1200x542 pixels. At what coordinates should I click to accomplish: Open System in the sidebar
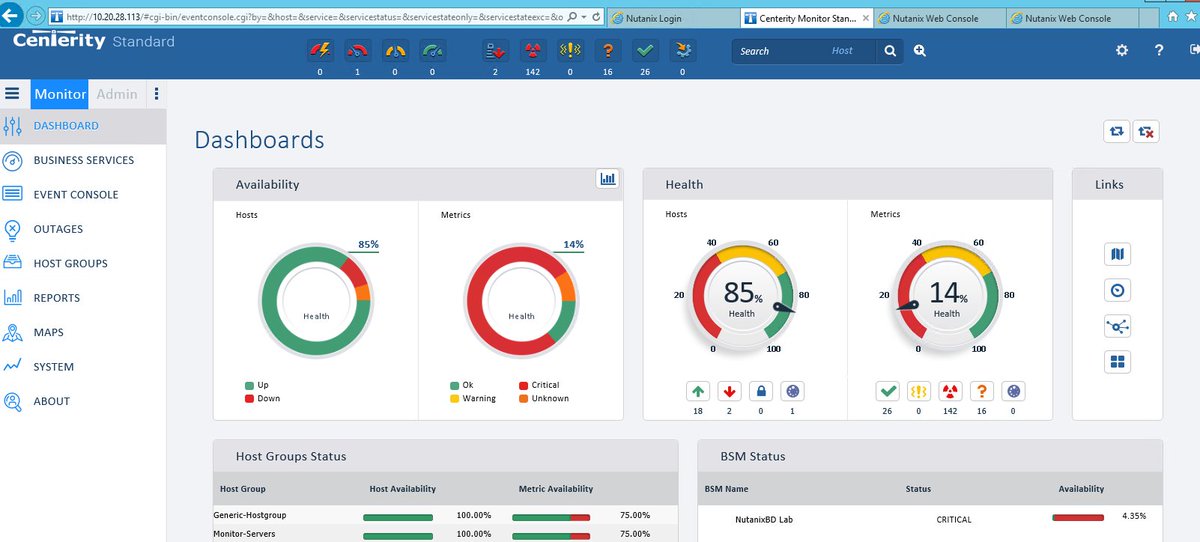tap(83, 367)
